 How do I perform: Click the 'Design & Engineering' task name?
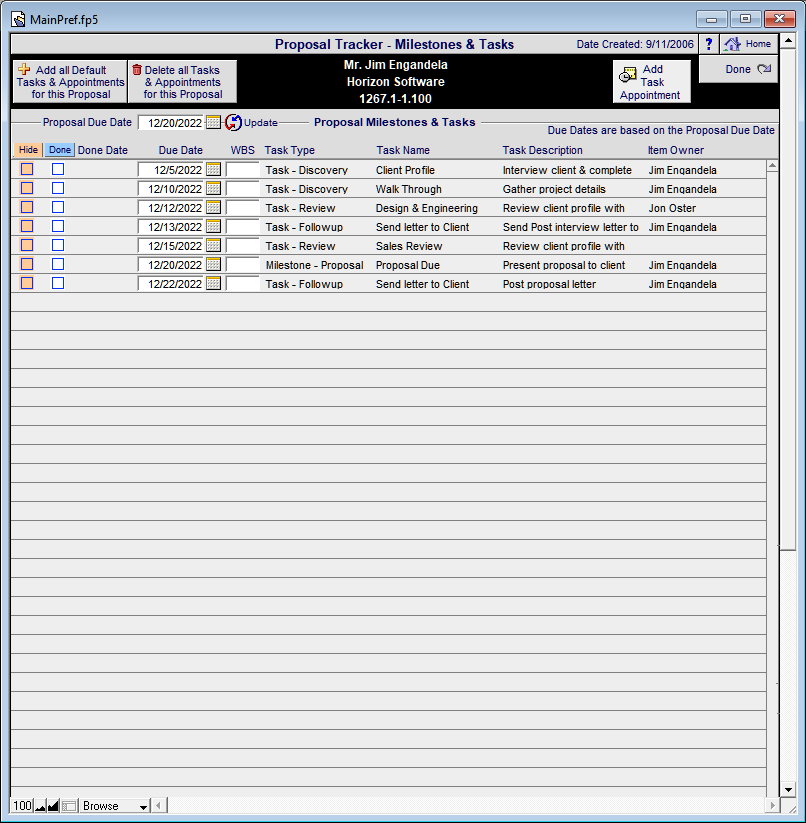[427, 208]
